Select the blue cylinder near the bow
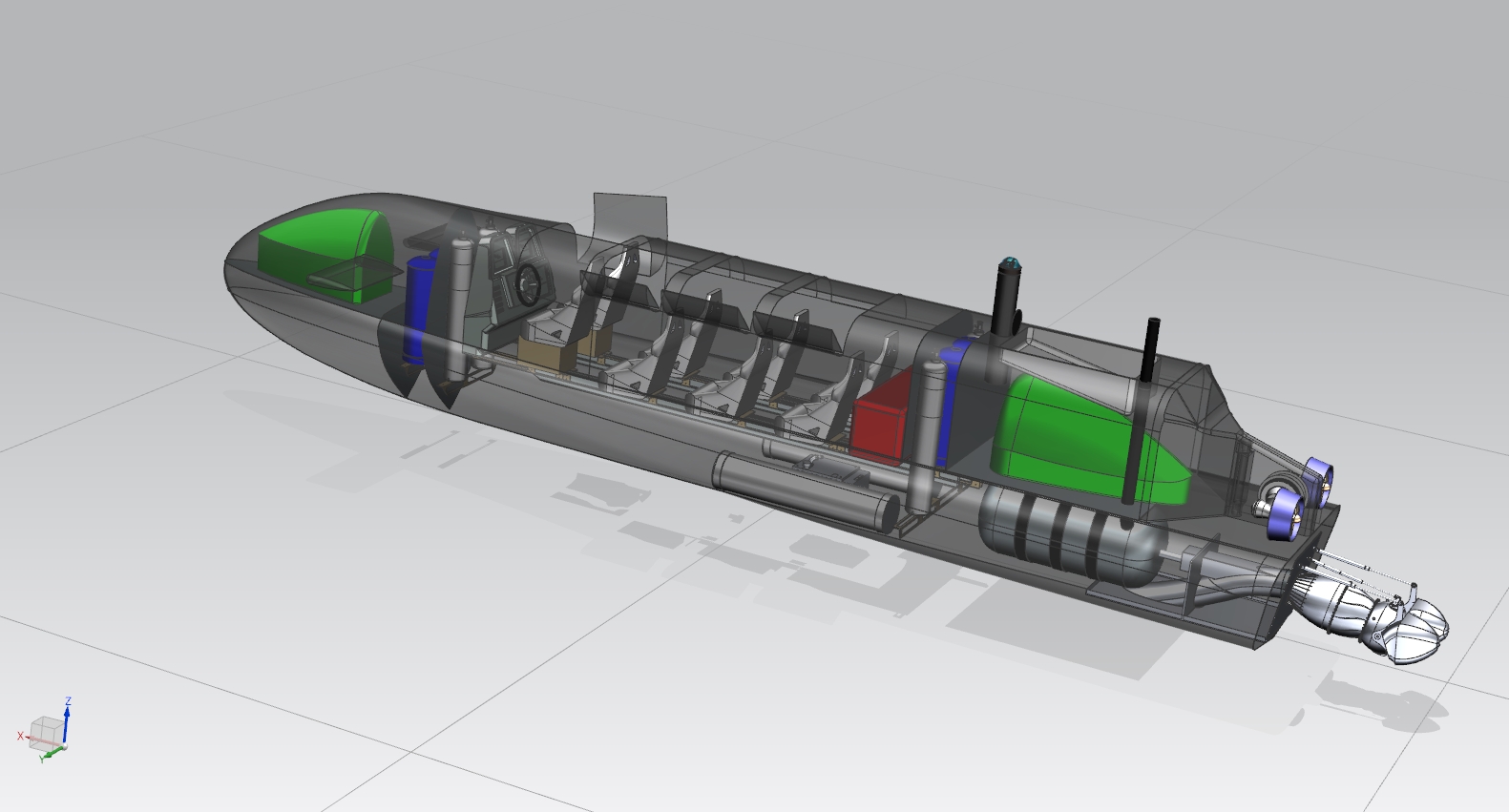 [418, 305]
